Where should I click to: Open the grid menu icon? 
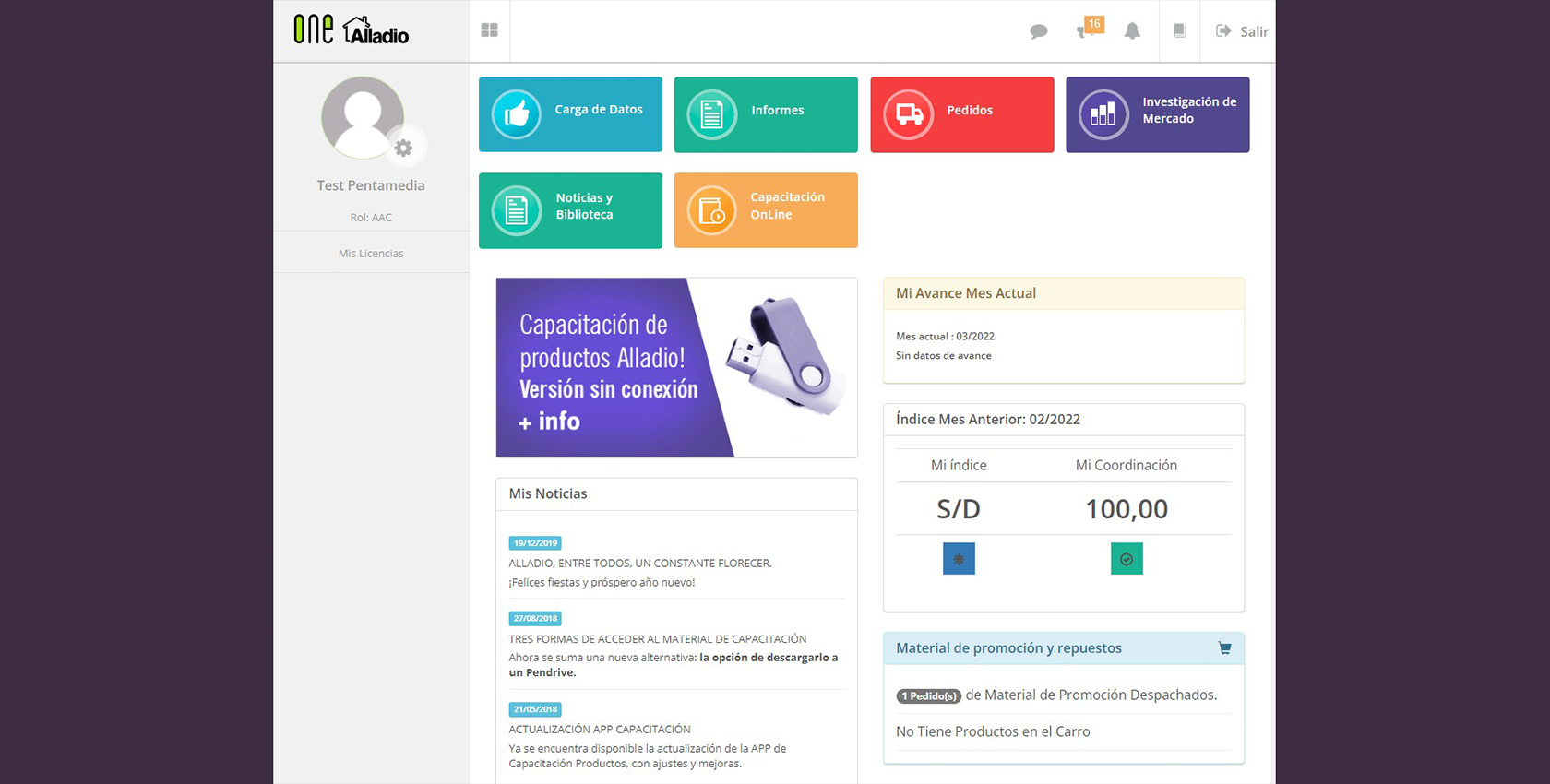coord(489,30)
